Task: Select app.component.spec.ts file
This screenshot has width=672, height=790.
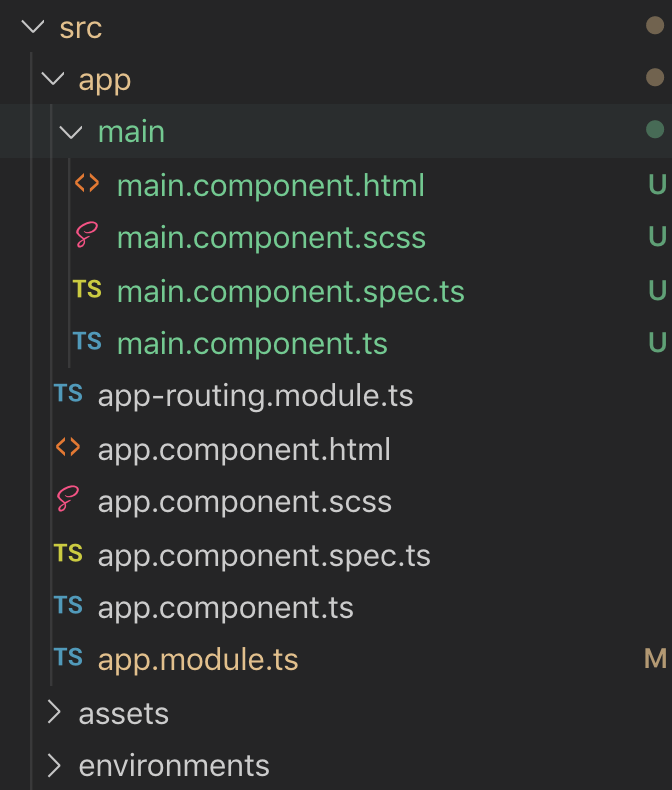Action: [264, 554]
